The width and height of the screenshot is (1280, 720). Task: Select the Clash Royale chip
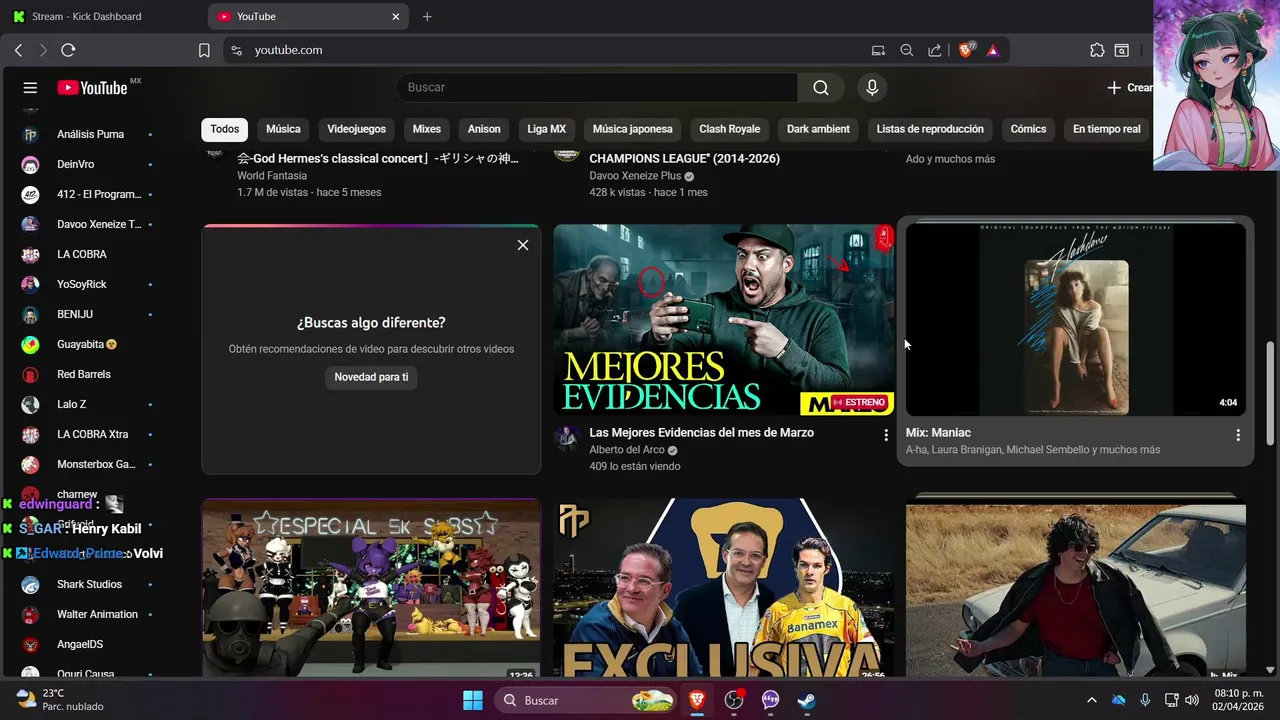point(730,129)
